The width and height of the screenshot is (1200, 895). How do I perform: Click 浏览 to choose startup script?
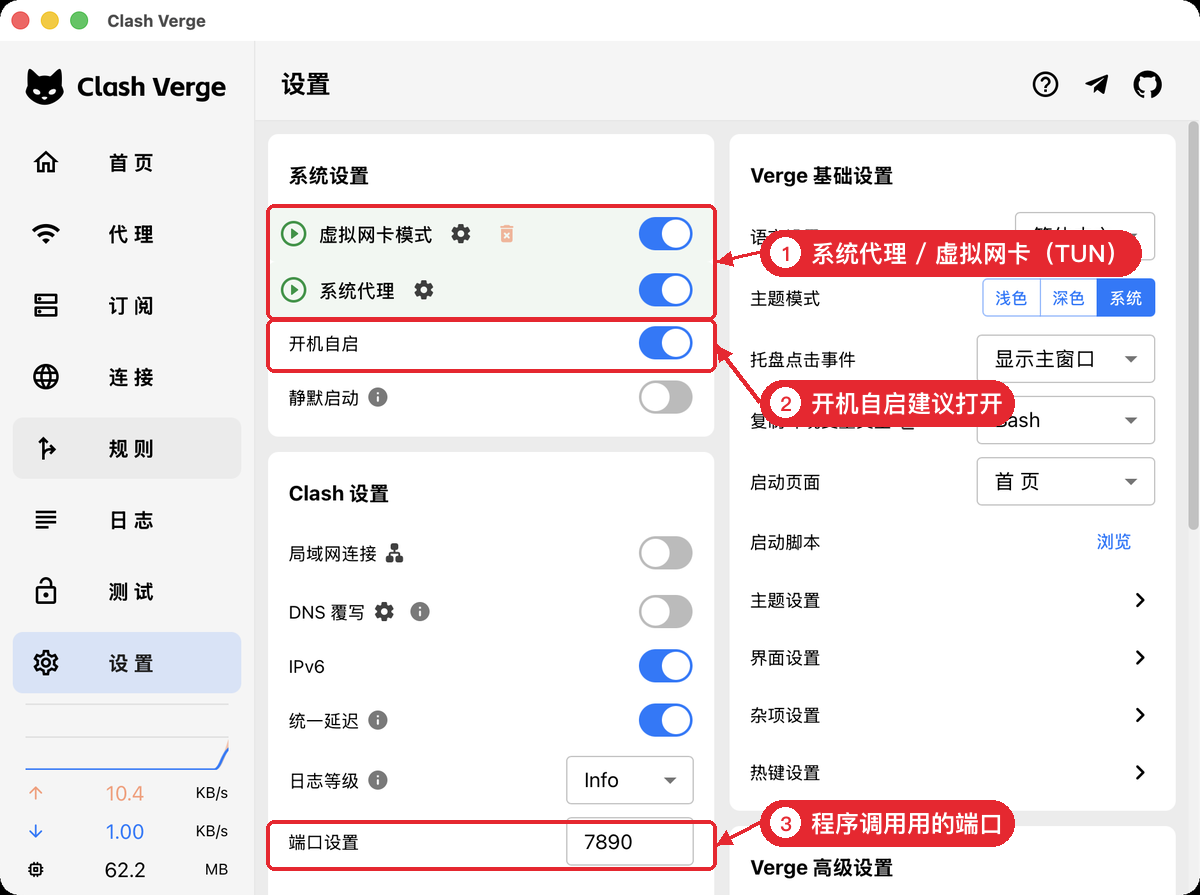click(1114, 542)
